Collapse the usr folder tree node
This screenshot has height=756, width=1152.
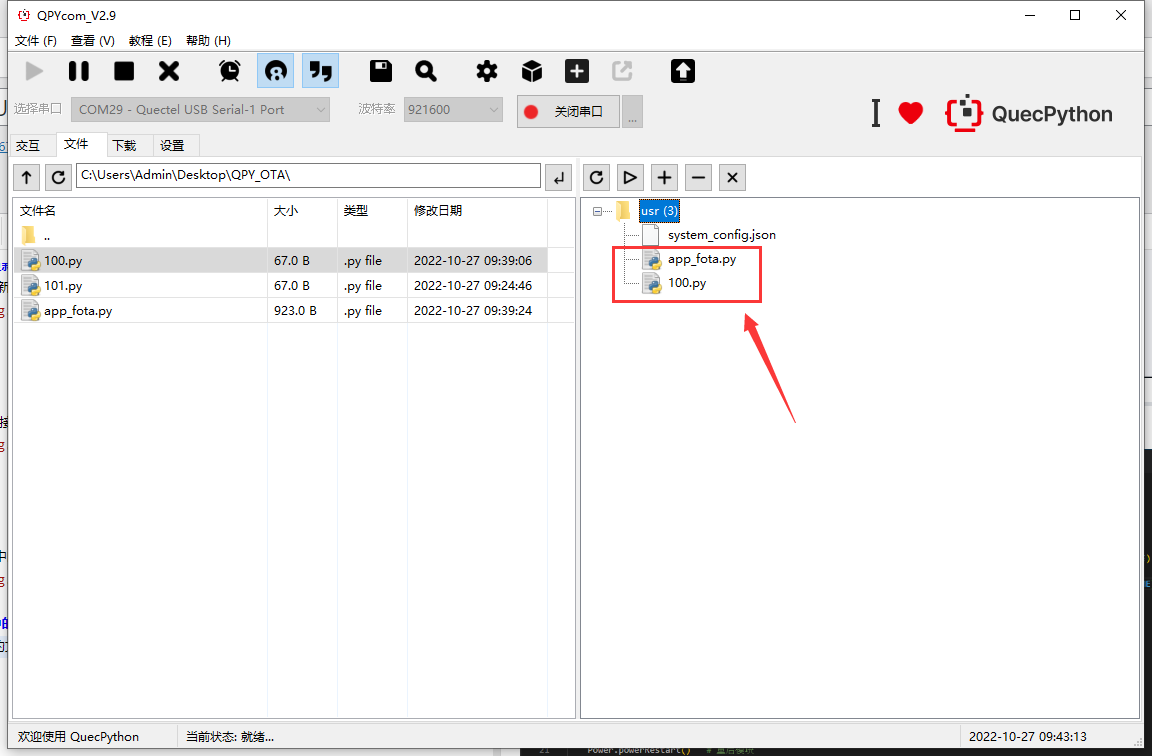tap(598, 211)
